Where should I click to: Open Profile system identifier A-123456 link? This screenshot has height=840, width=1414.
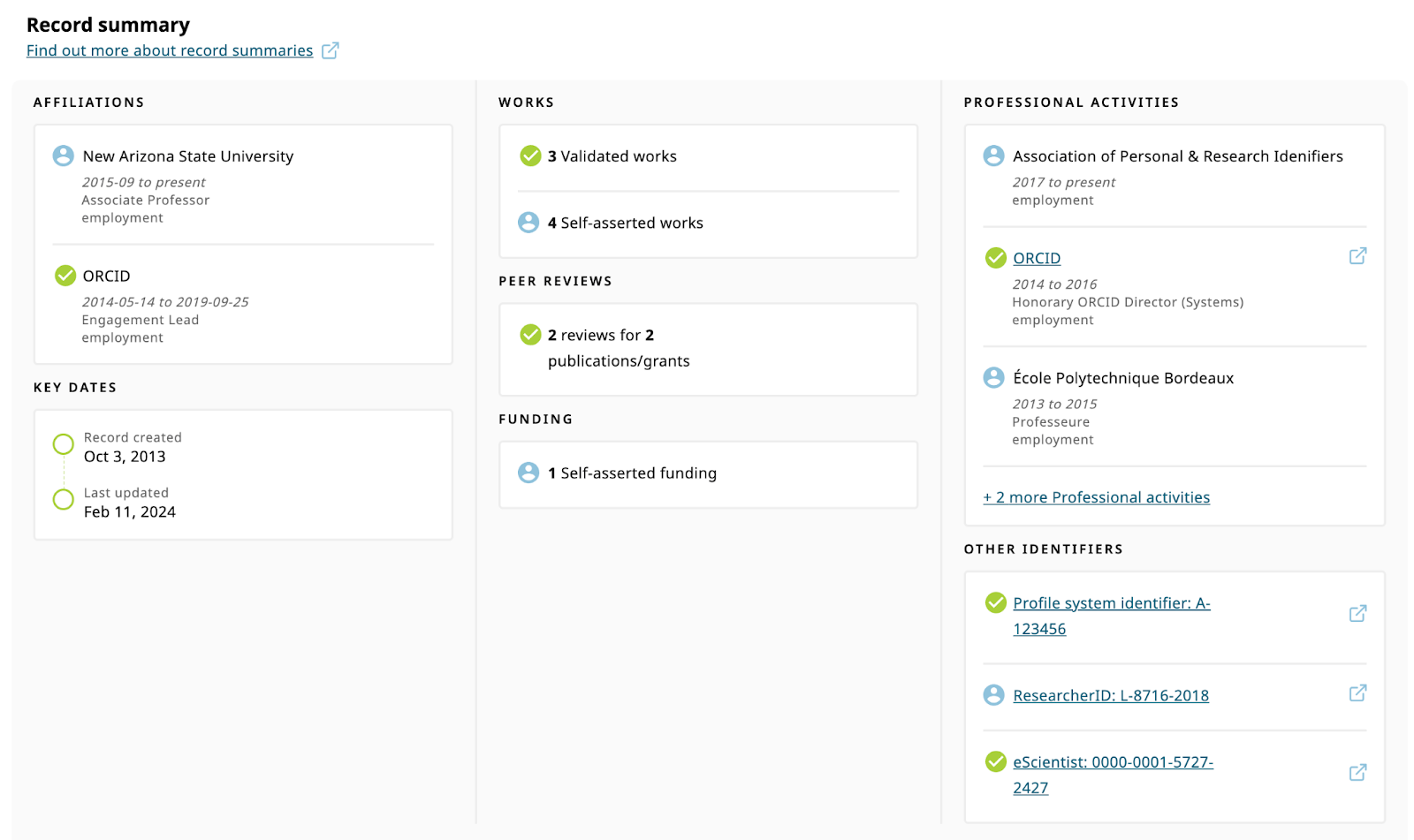coord(1111,603)
